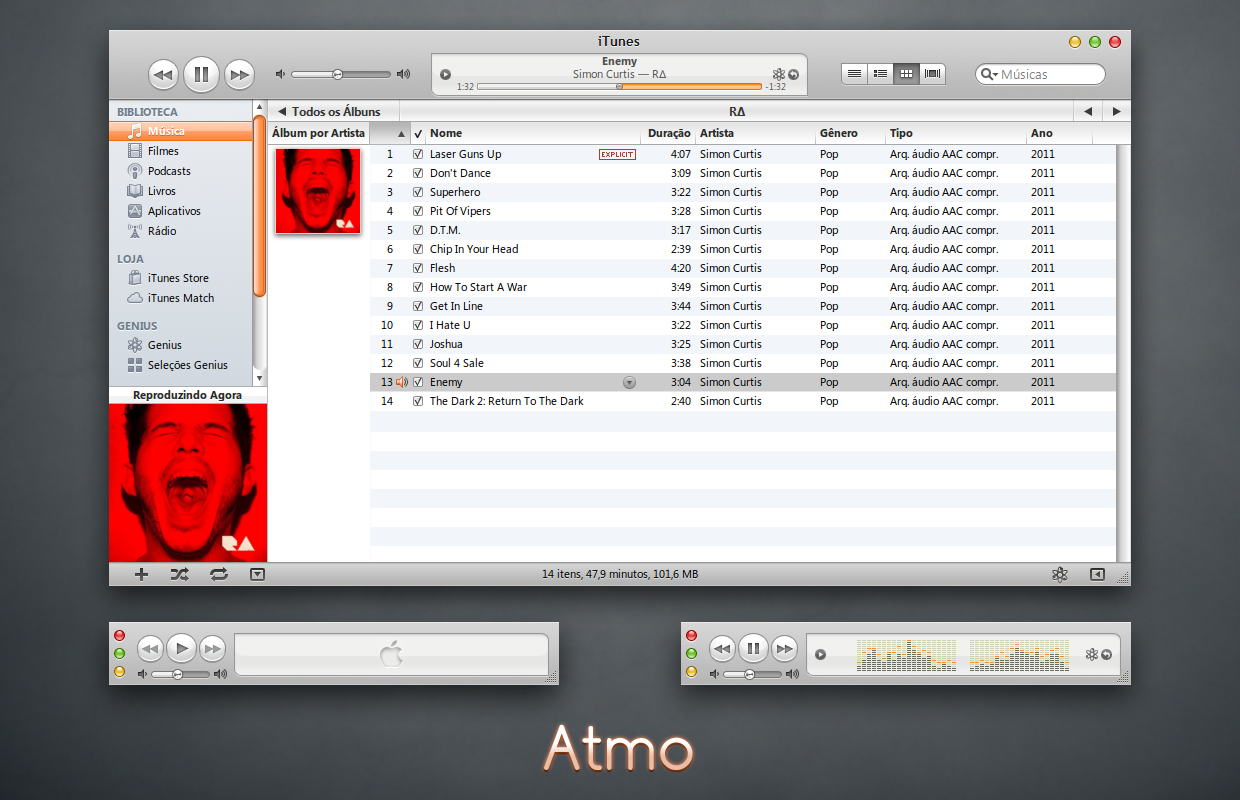Uncheck Superhero checkbox
Image resolution: width=1240 pixels, height=800 pixels.
point(418,192)
